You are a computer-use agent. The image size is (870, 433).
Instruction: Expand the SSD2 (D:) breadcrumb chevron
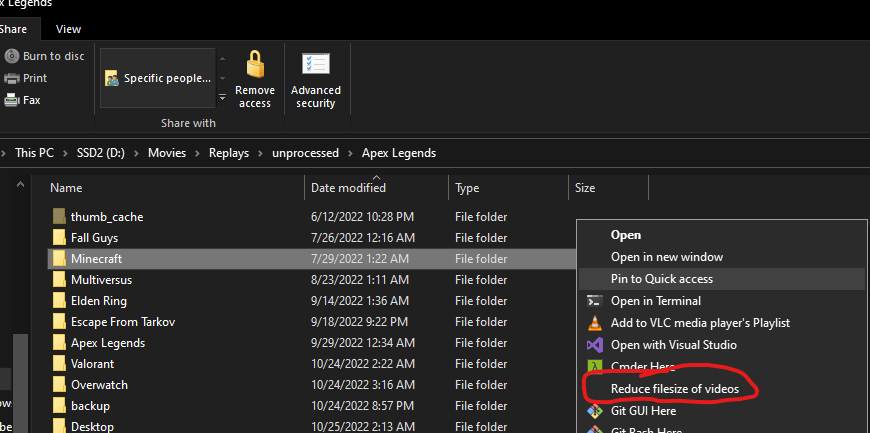click(x=136, y=153)
